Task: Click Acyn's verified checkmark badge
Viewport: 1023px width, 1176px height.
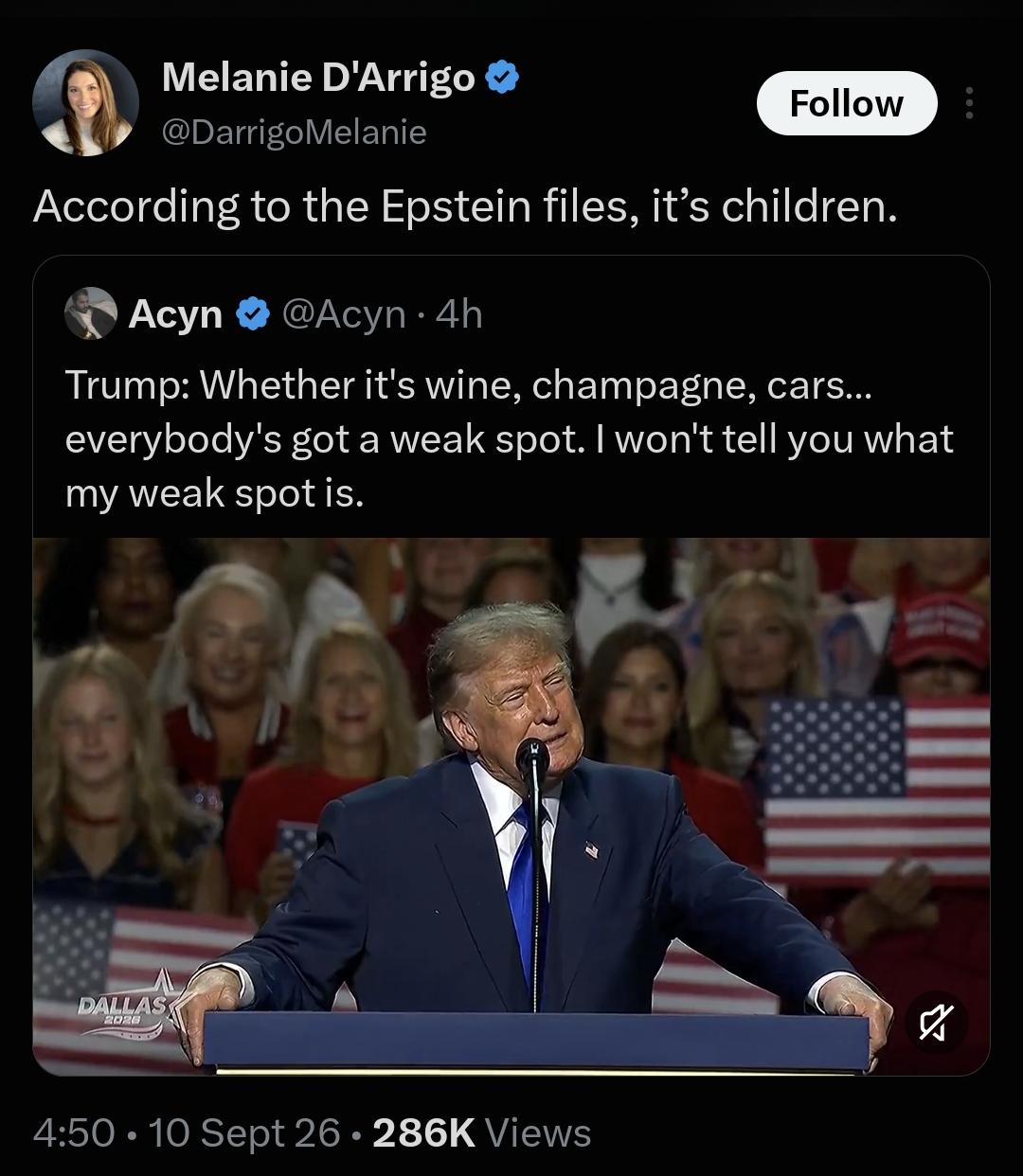Action: pos(252,313)
